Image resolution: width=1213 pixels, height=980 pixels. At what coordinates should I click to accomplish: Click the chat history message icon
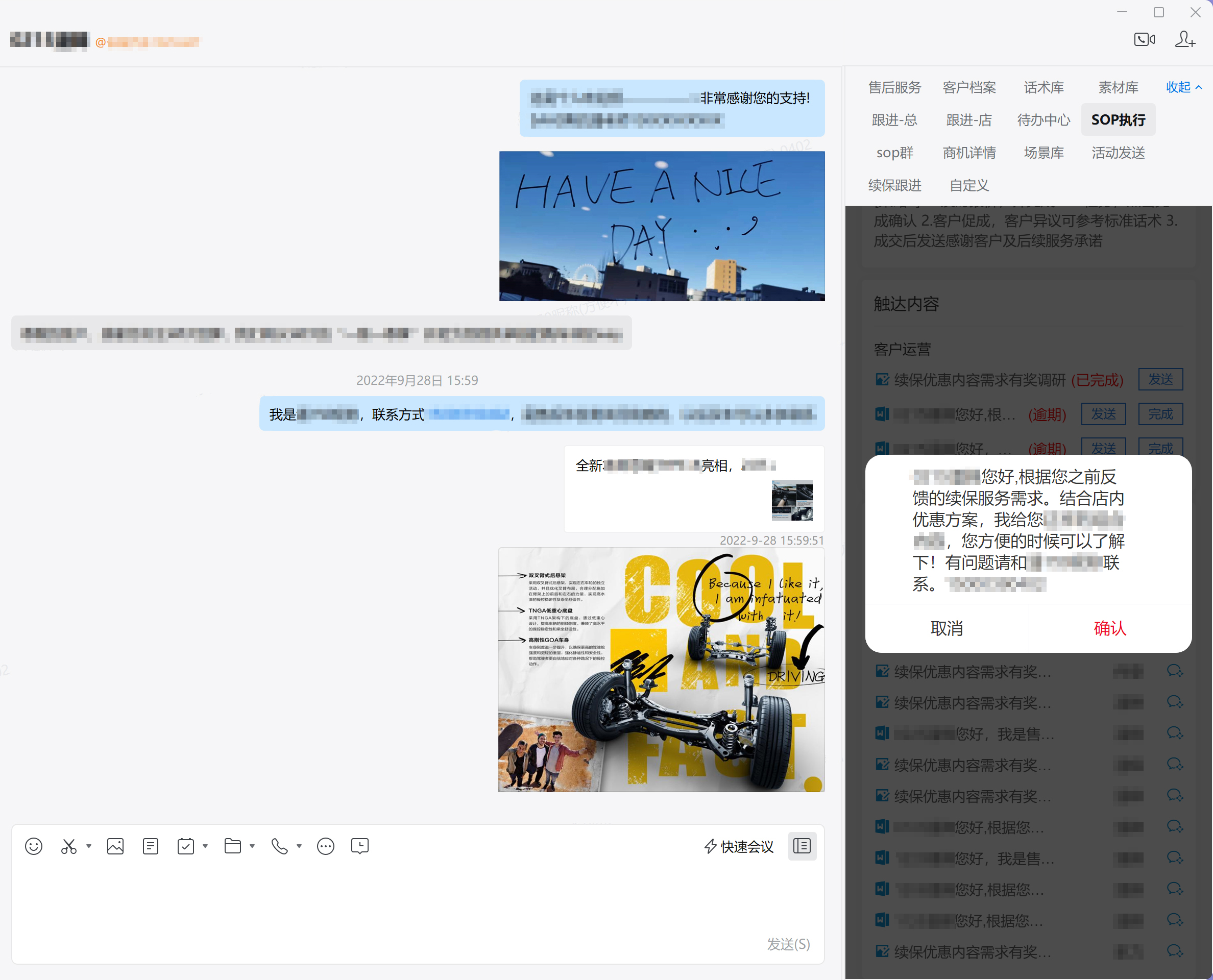[x=360, y=846]
